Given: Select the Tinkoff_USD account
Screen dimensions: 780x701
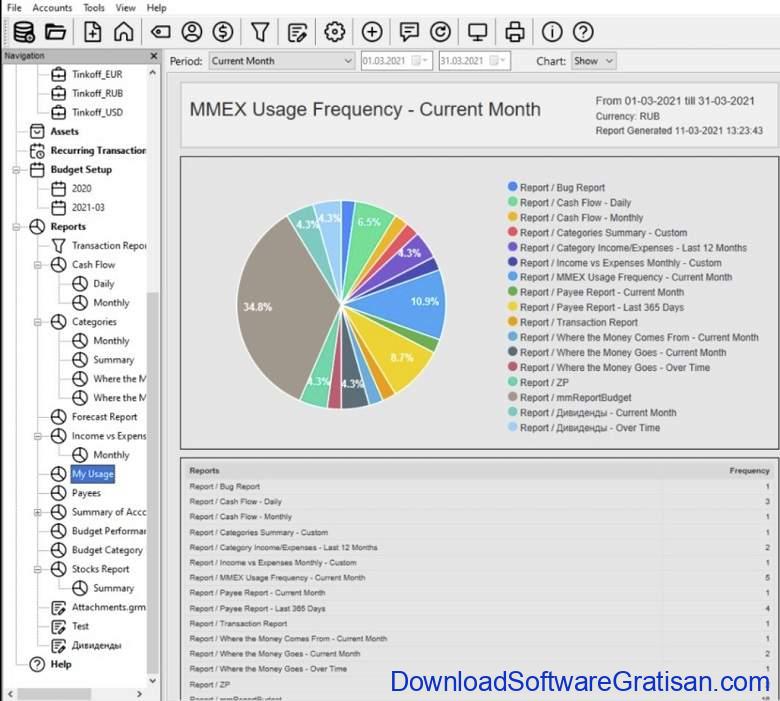Looking at the screenshot, I should pyautogui.click(x=98, y=112).
